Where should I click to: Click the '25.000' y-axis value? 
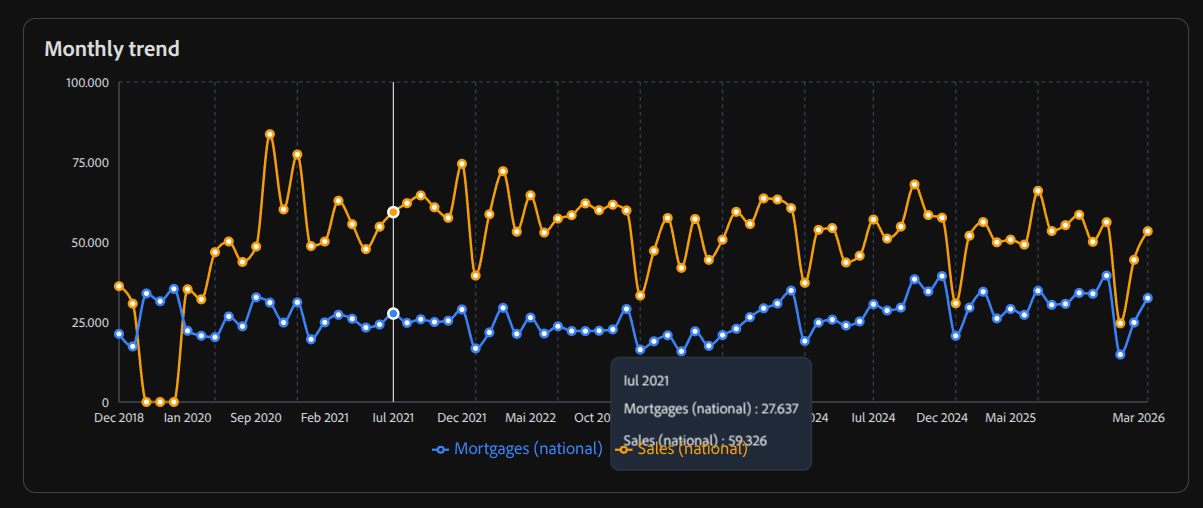click(x=90, y=322)
